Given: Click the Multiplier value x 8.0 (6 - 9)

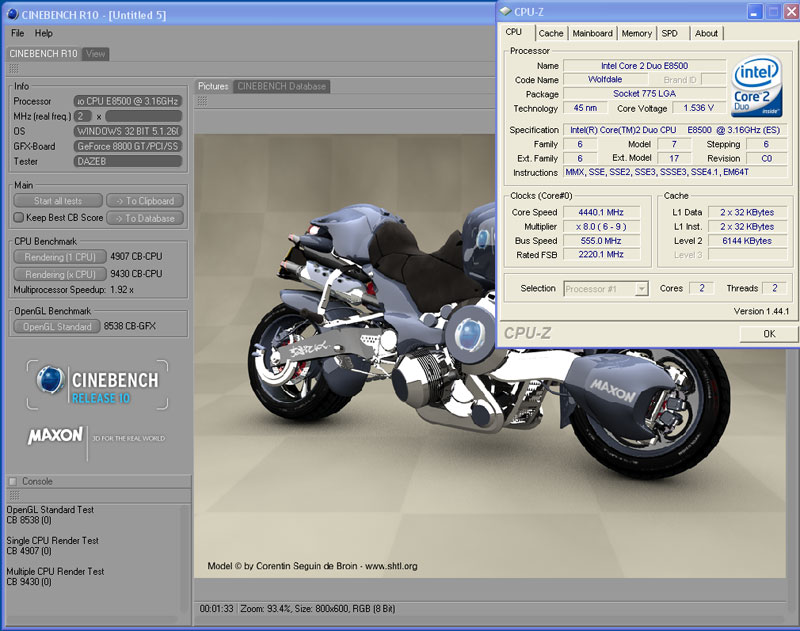Looking at the screenshot, I should pyautogui.click(x=601, y=226).
